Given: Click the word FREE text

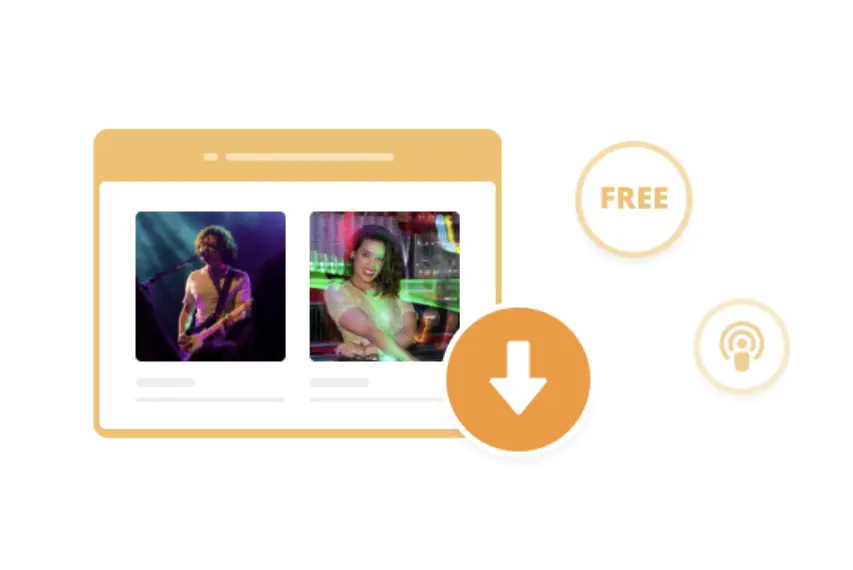Looking at the screenshot, I should [634, 199].
